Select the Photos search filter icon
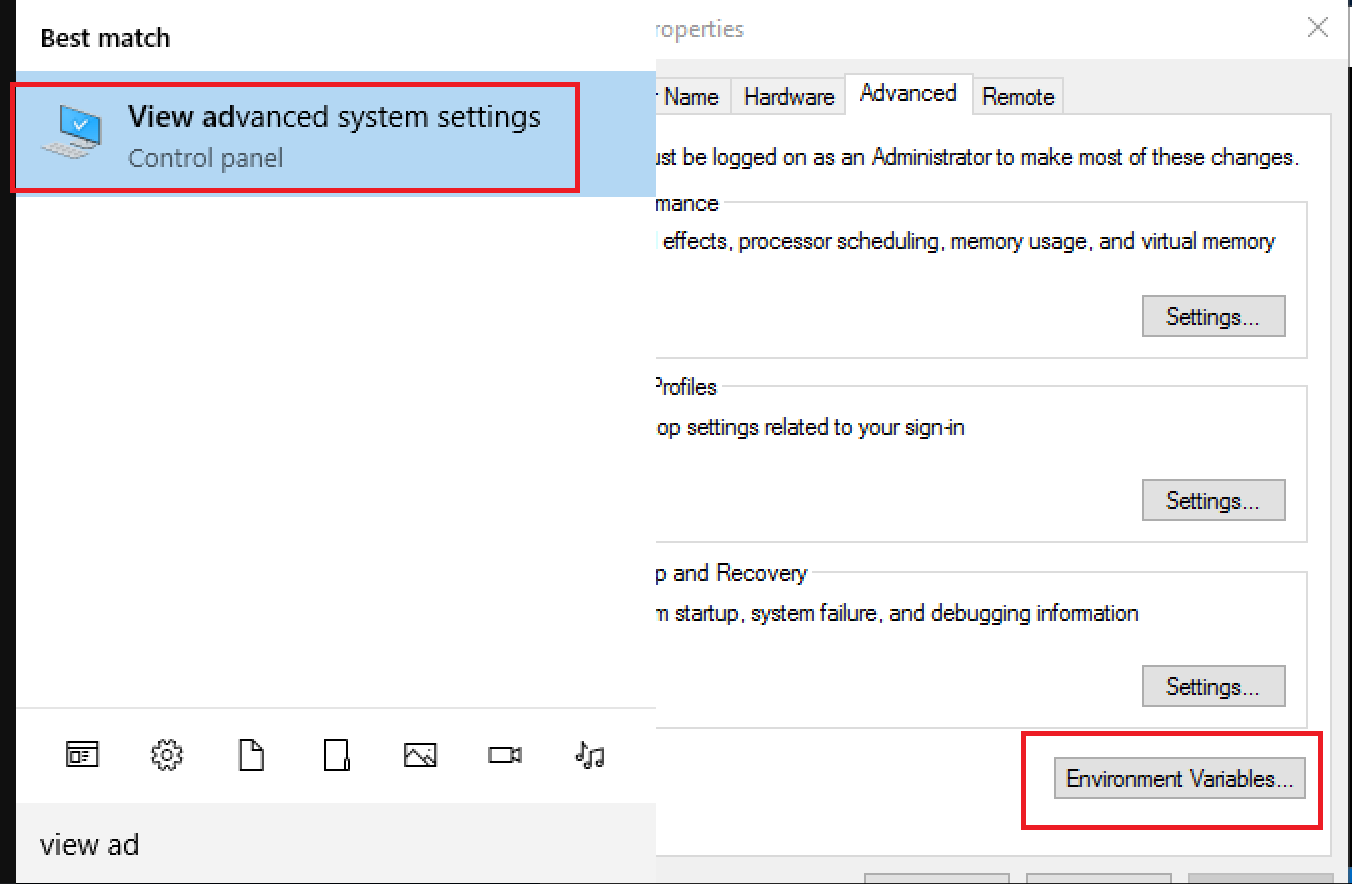This screenshot has height=884, width=1352. click(420, 755)
